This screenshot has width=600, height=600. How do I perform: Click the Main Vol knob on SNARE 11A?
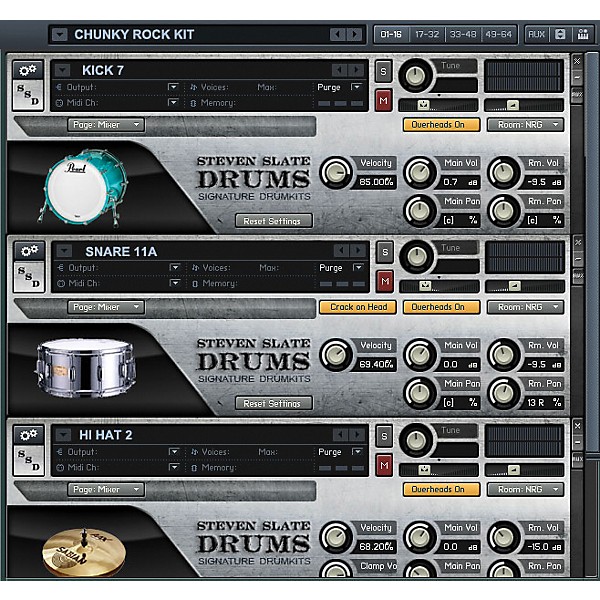pos(420,355)
